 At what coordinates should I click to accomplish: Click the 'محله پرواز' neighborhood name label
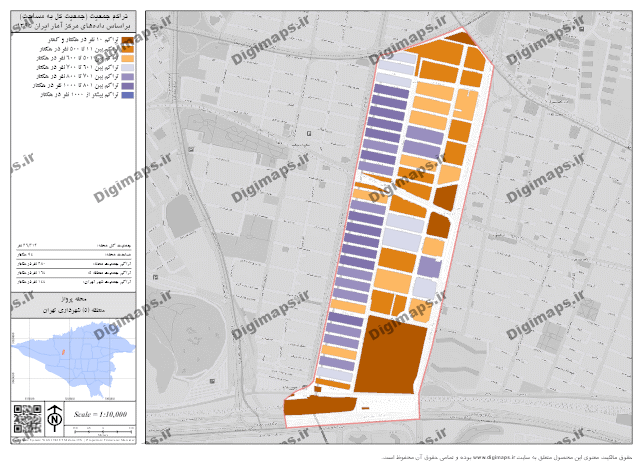73,299
